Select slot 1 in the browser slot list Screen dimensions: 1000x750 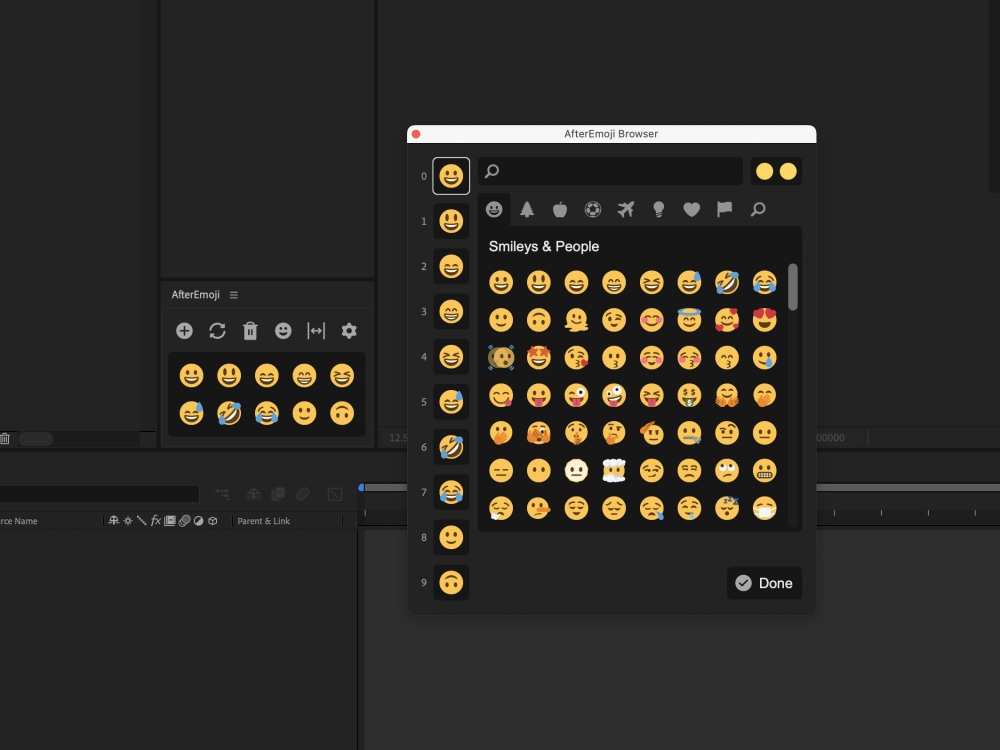coord(451,221)
